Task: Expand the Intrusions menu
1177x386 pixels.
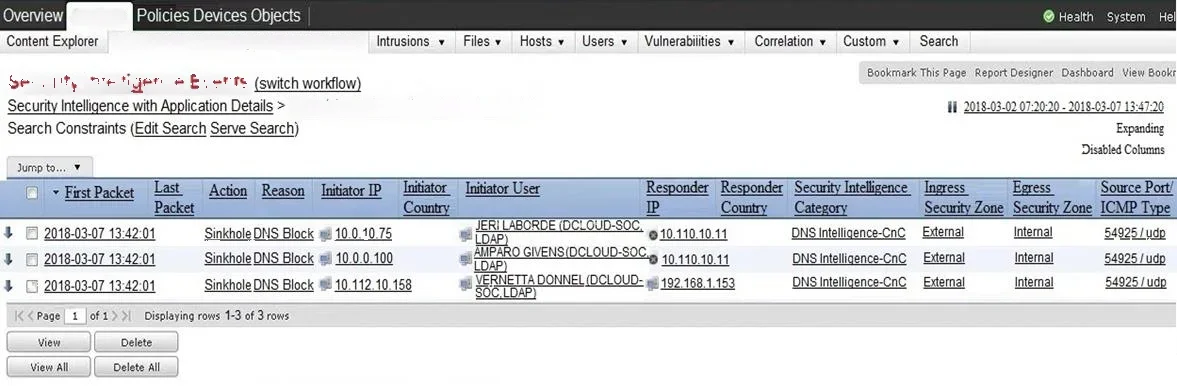Action: tap(411, 41)
